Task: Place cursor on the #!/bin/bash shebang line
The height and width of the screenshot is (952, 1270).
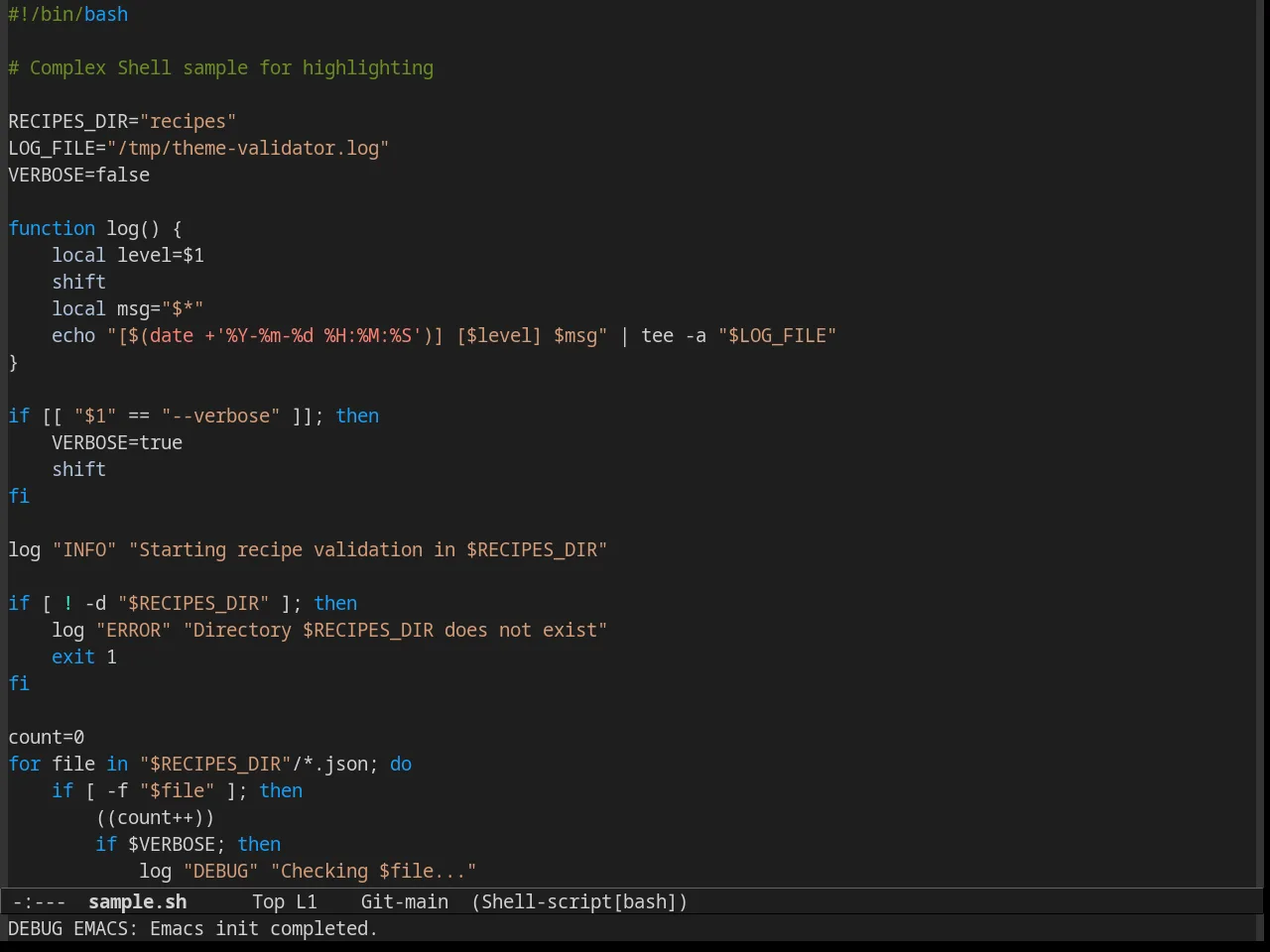Action: (68, 14)
